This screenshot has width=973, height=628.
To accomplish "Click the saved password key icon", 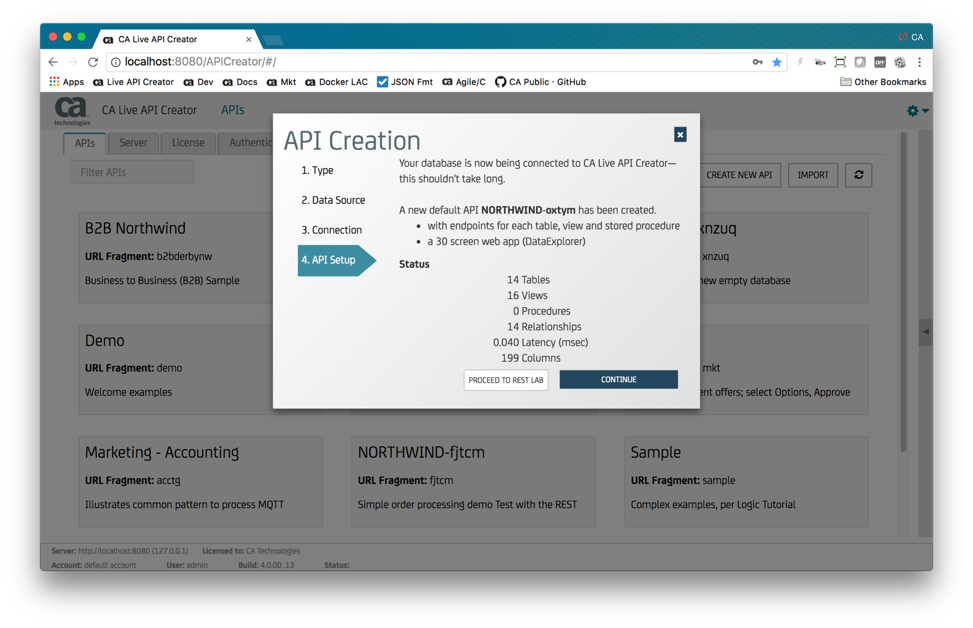I will (758, 62).
